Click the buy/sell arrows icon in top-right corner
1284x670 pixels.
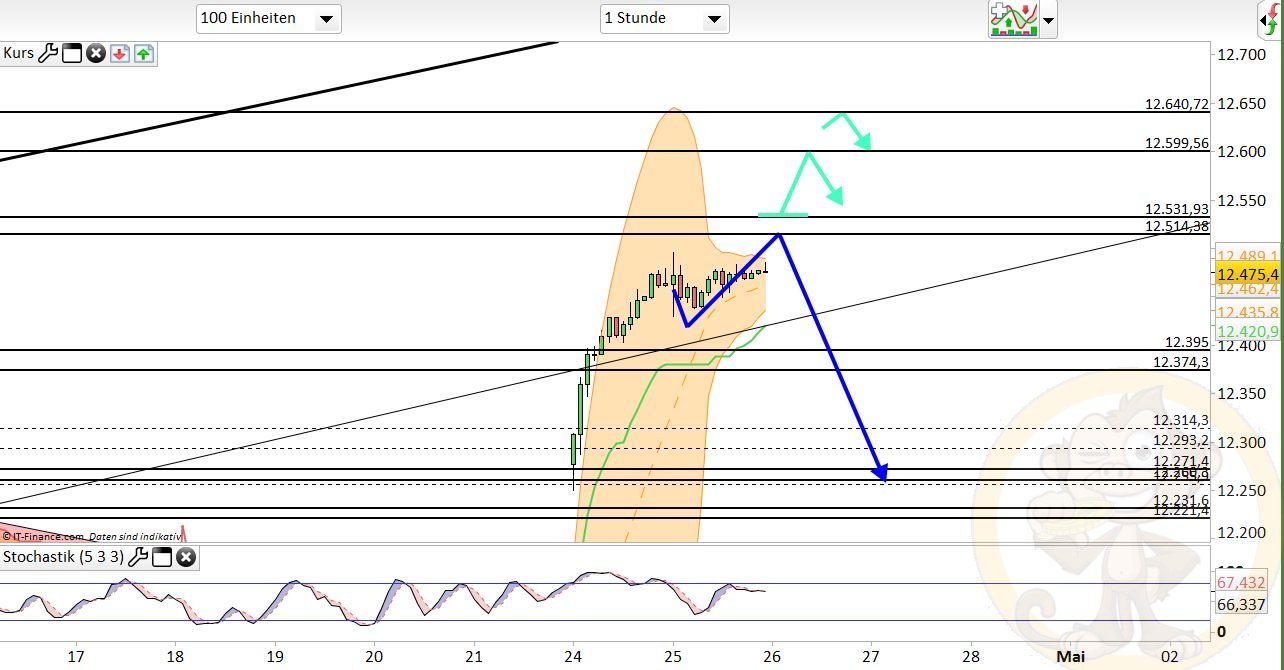(x=1272, y=18)
